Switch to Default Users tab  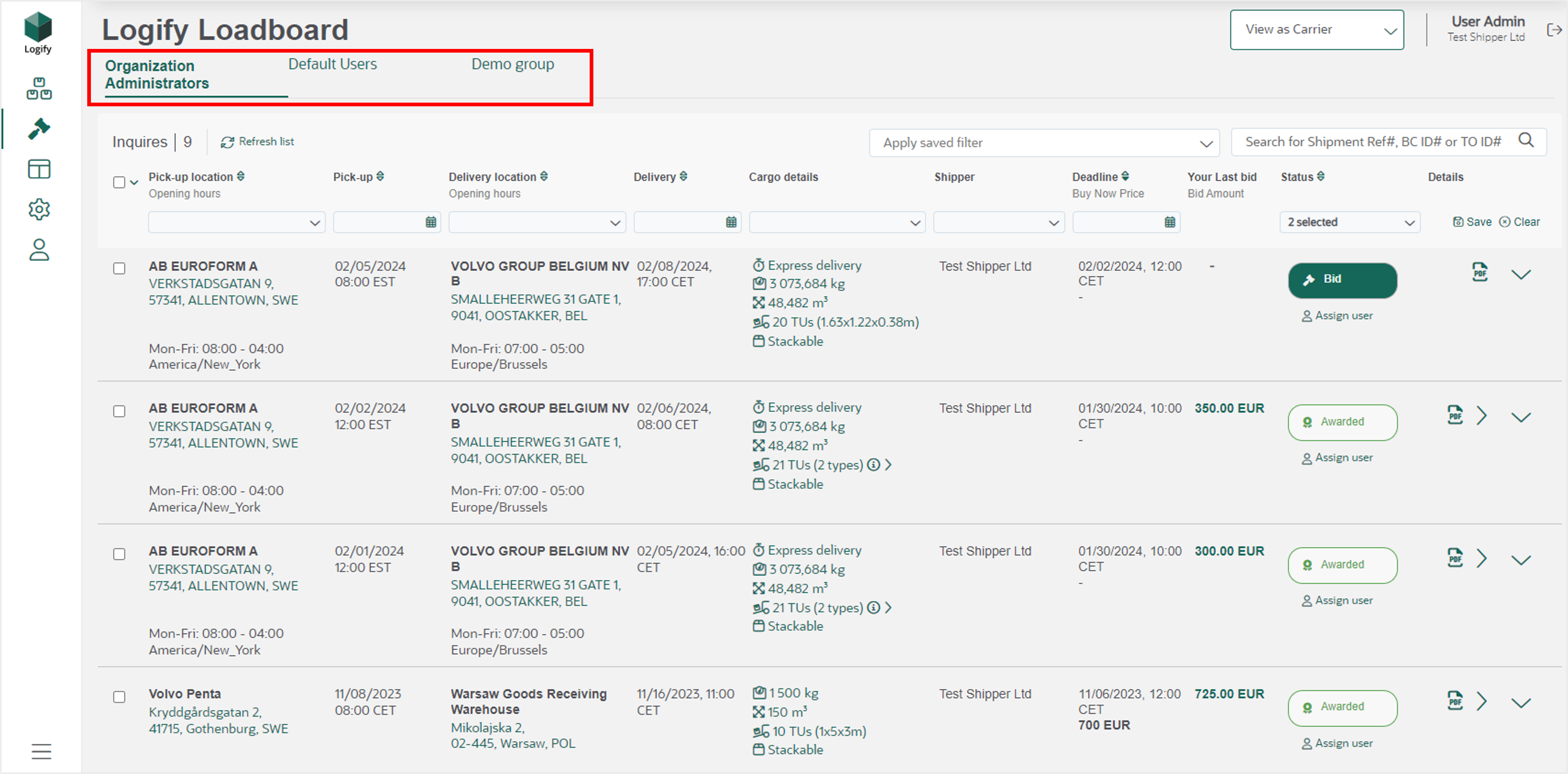(x=332, y=64)
